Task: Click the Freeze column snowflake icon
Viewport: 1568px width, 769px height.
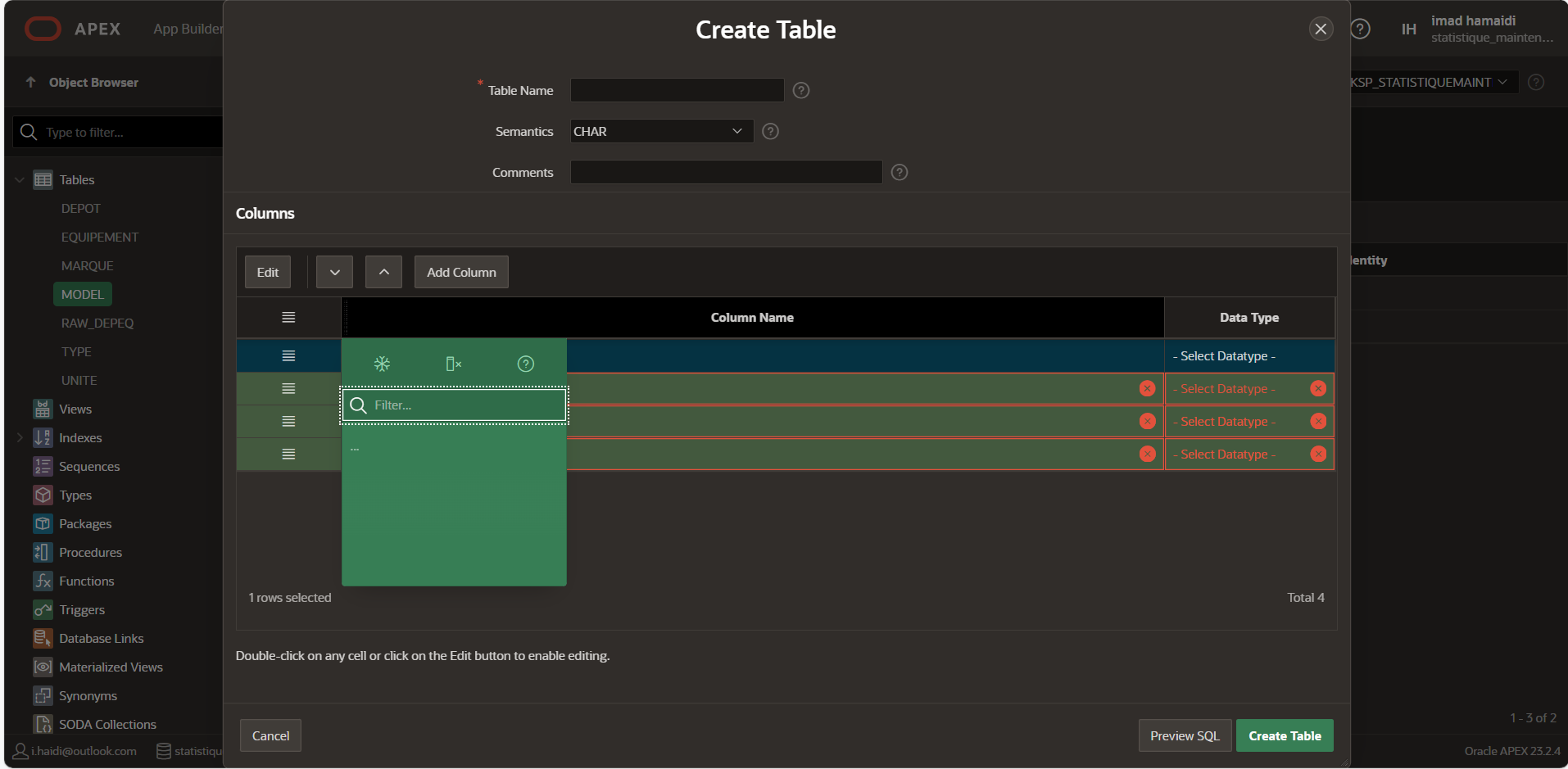Action: pos(382,364)
